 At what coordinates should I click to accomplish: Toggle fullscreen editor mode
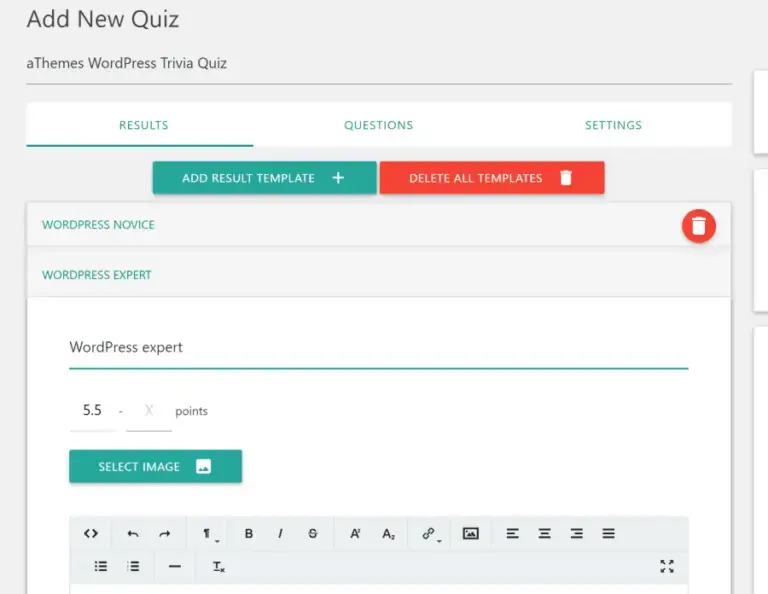667,567
